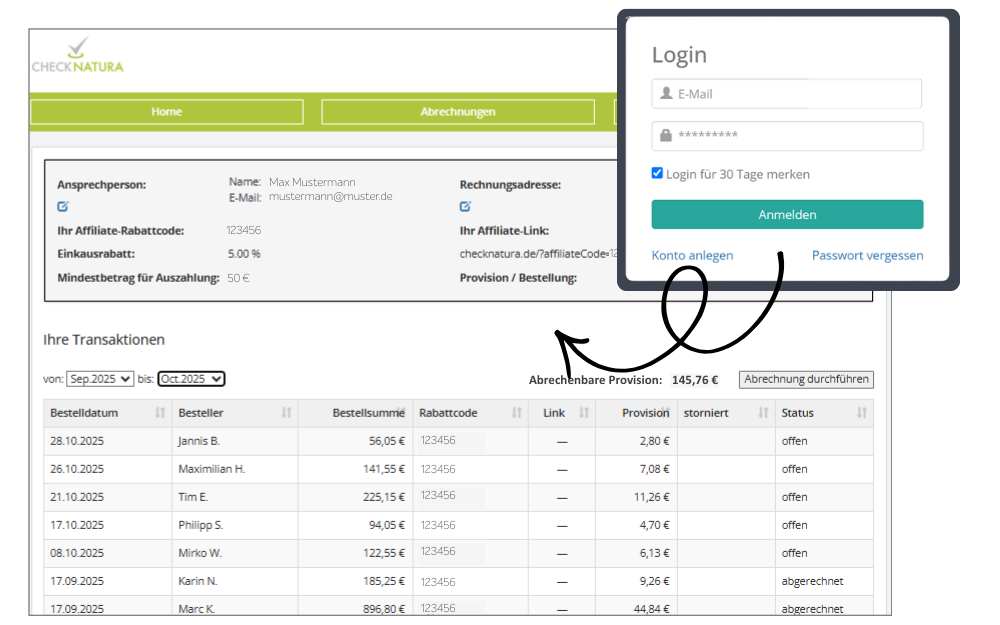The image size is (1000, 625).
Task: Click the 'Abrechnung durchführen' button
Action: coord(806,379)
